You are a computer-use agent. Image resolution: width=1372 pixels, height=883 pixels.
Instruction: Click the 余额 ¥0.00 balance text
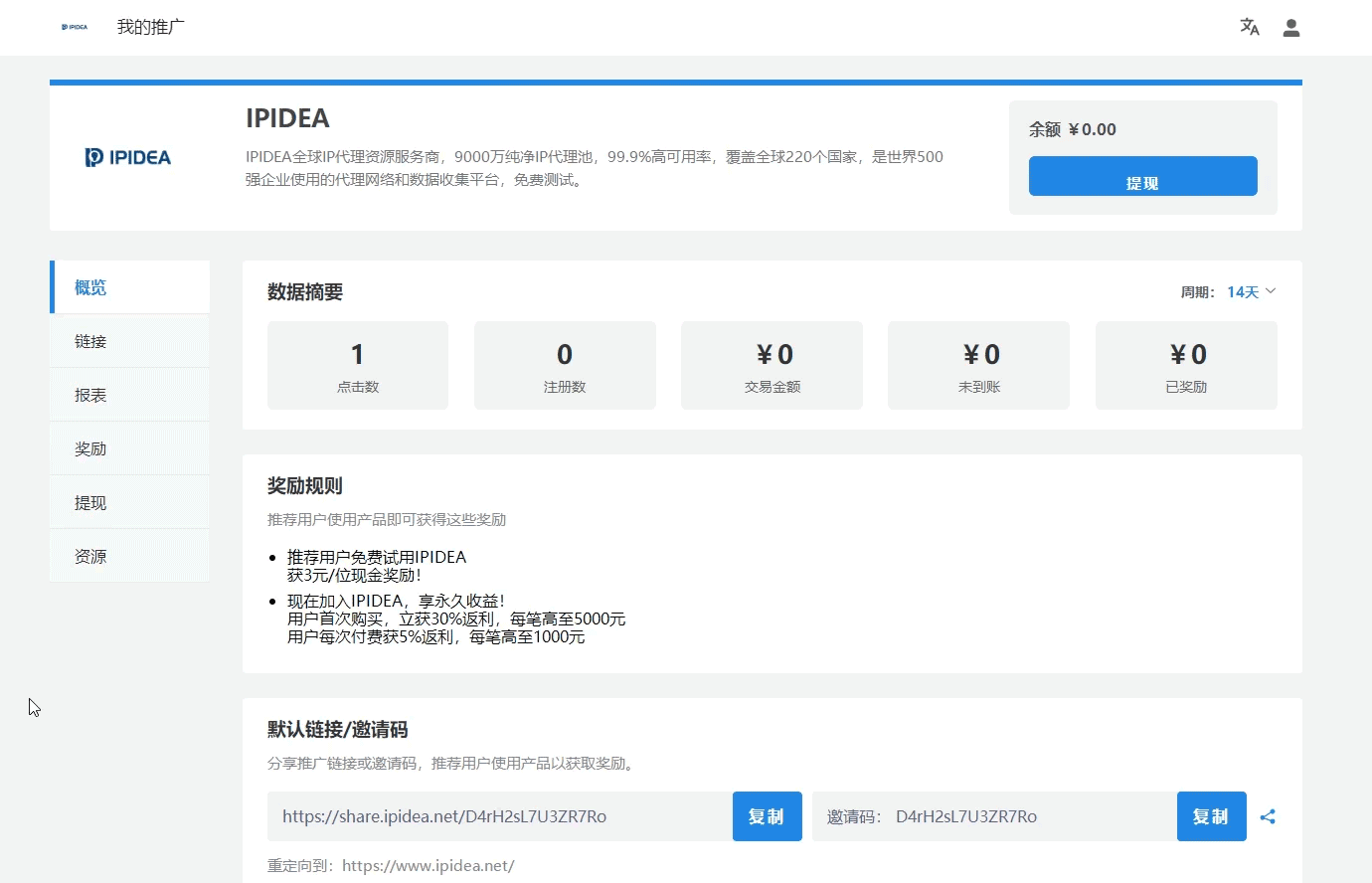[x=1073, y=129]
